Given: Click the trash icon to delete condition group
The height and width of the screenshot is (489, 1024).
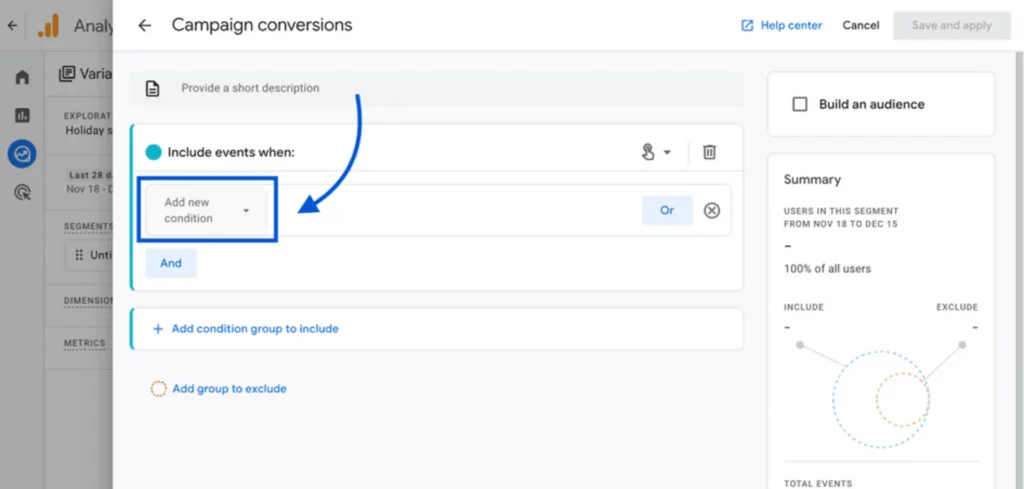Looking at the screenshot, I should point(709,152).
